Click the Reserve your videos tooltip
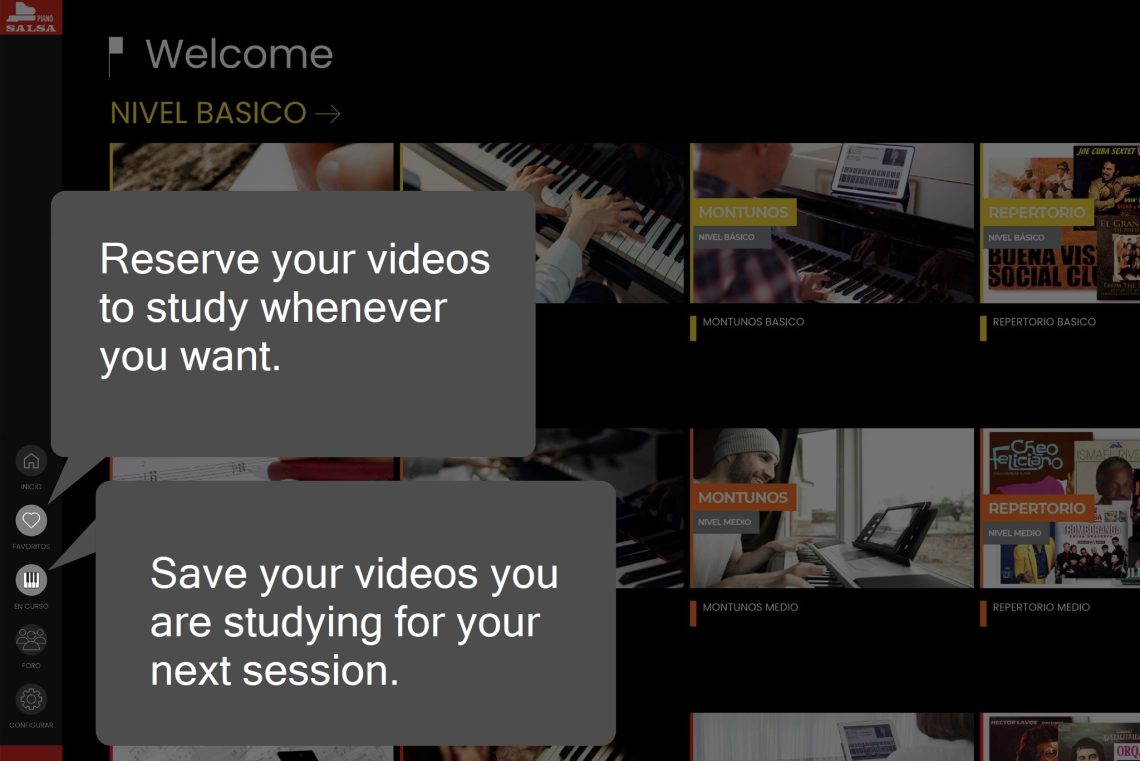 (x=293, y=323)
